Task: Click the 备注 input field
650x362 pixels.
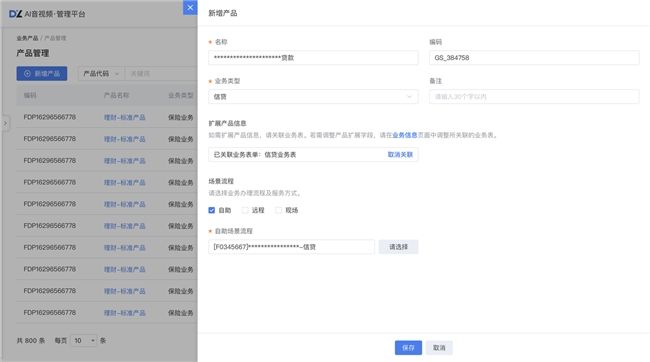Action: pyautogui.click(x=534, y=97)
